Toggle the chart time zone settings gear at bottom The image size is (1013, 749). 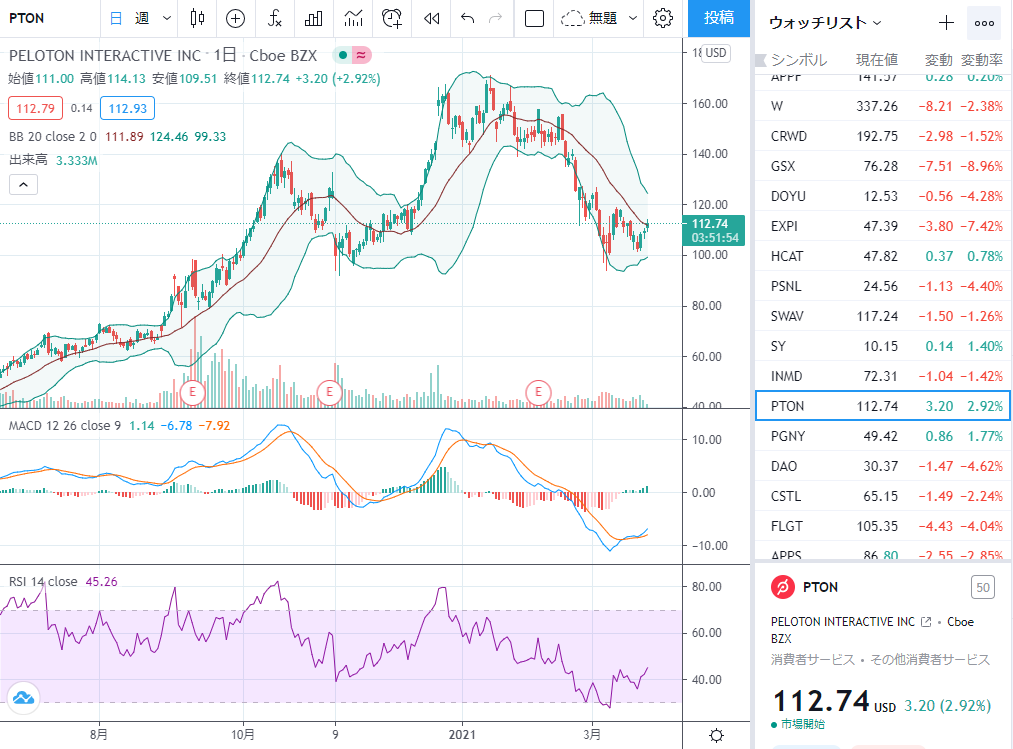click(716, 735)
